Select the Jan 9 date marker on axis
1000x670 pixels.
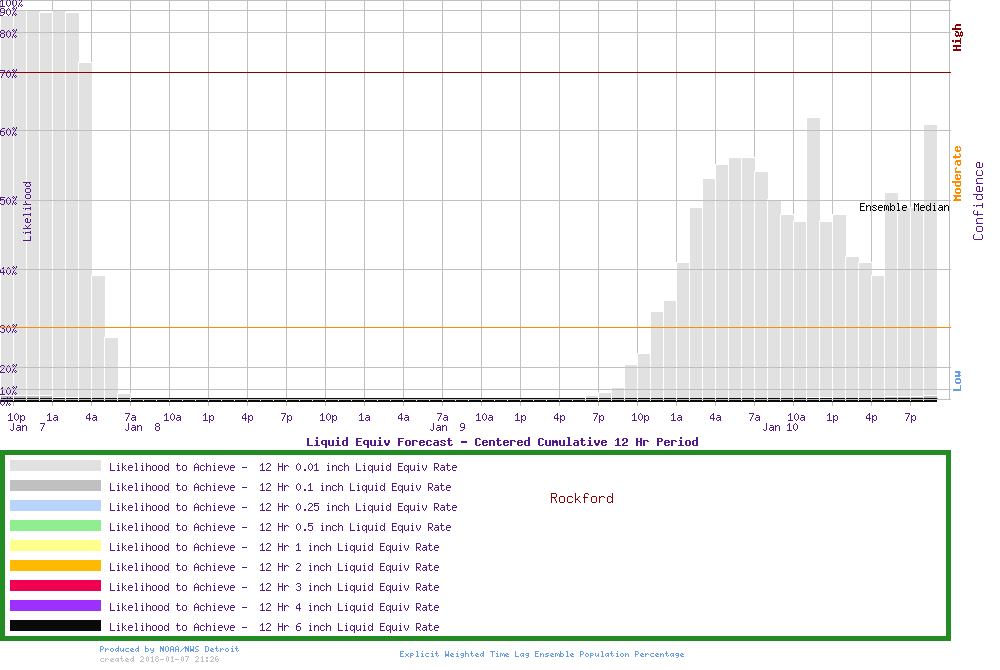tap(448, 427)
